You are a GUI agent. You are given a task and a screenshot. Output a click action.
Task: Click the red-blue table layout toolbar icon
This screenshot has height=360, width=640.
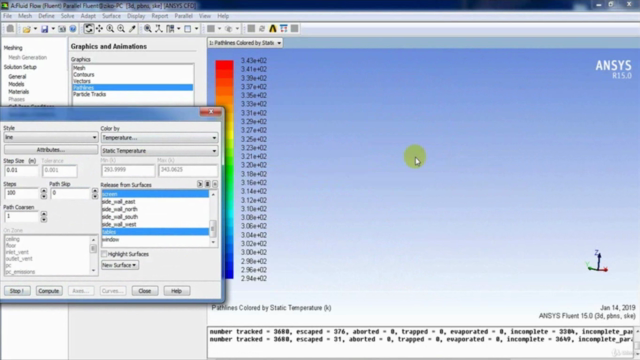(284, 29)
